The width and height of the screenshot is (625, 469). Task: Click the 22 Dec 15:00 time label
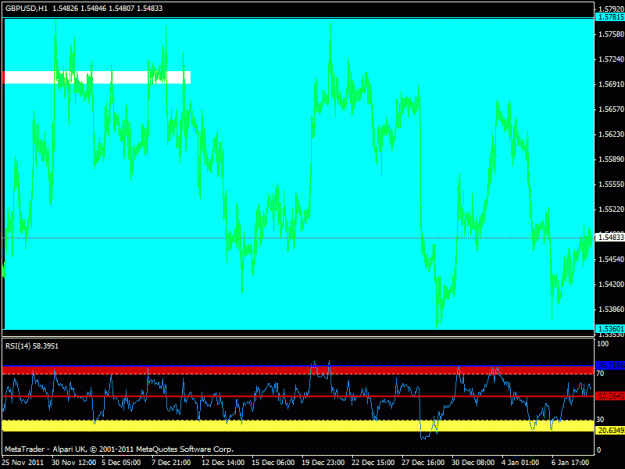pyautogui.click(x=373, y=462)
